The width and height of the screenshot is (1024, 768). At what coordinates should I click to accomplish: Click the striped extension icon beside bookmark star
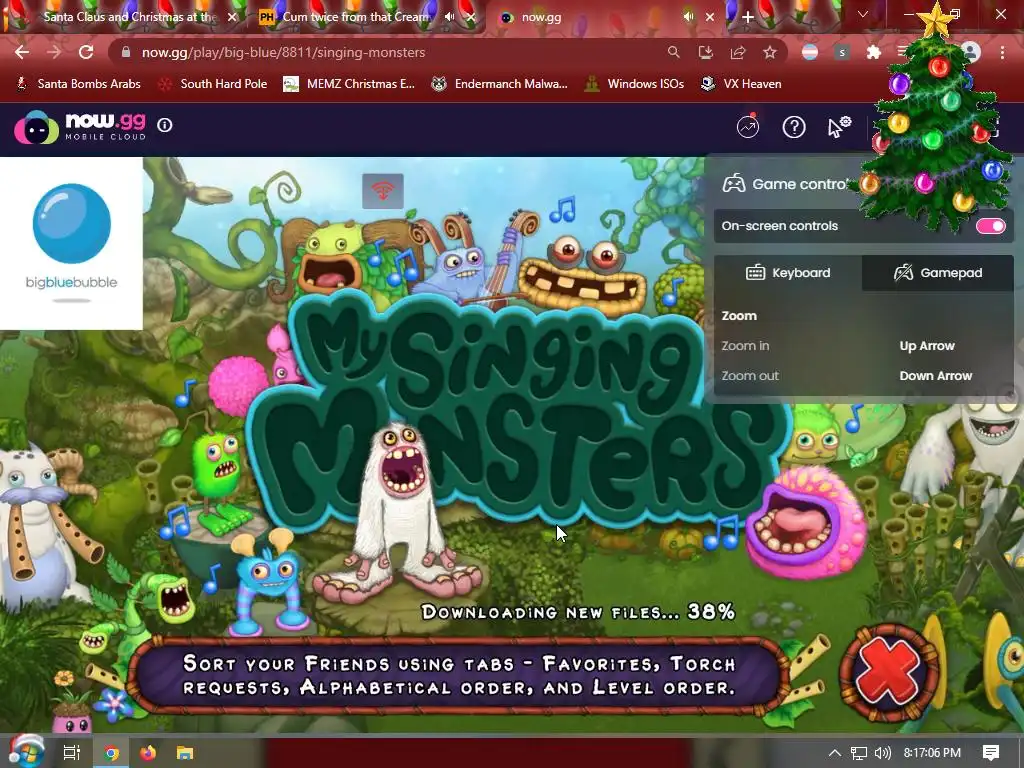click(810, 52)
